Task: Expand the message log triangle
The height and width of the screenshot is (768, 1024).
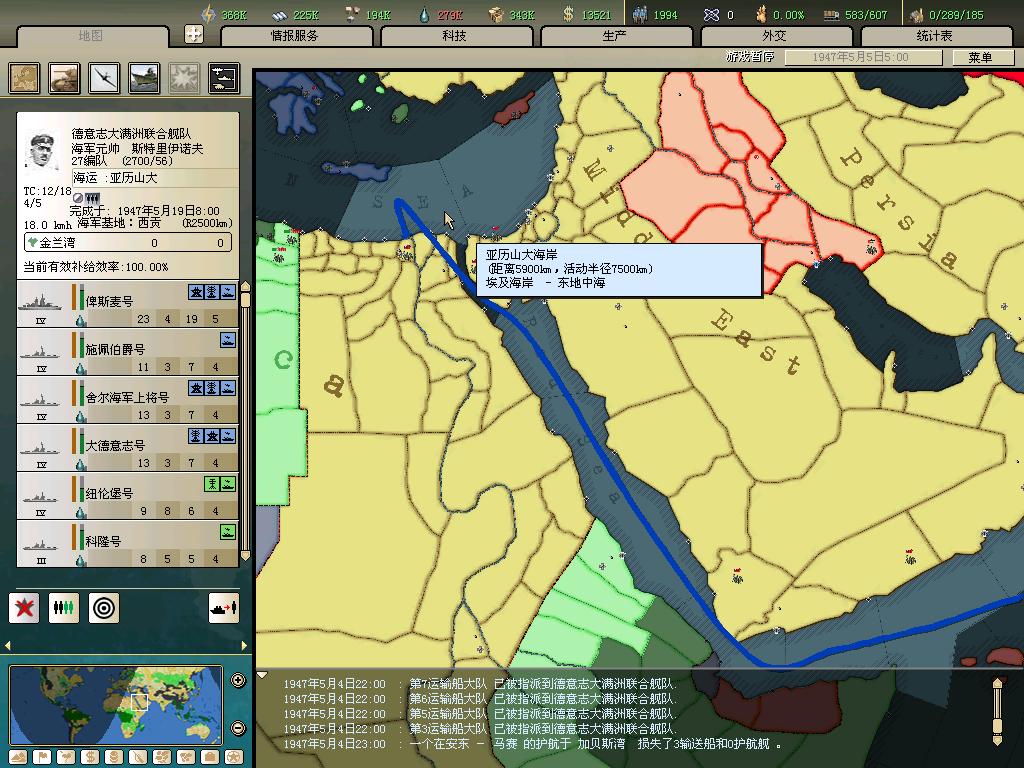Action: (263, 676)
